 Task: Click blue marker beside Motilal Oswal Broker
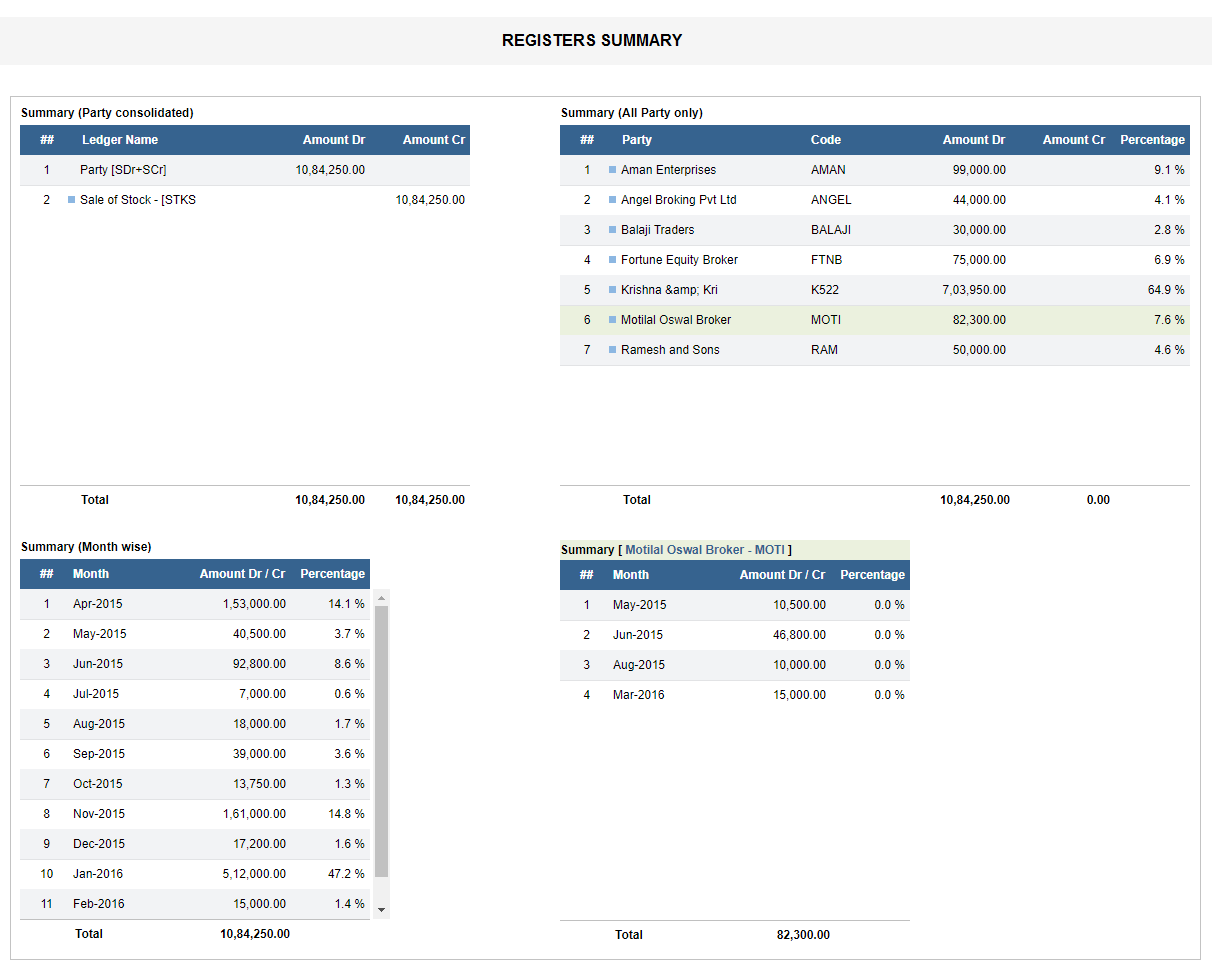[612, 320]
